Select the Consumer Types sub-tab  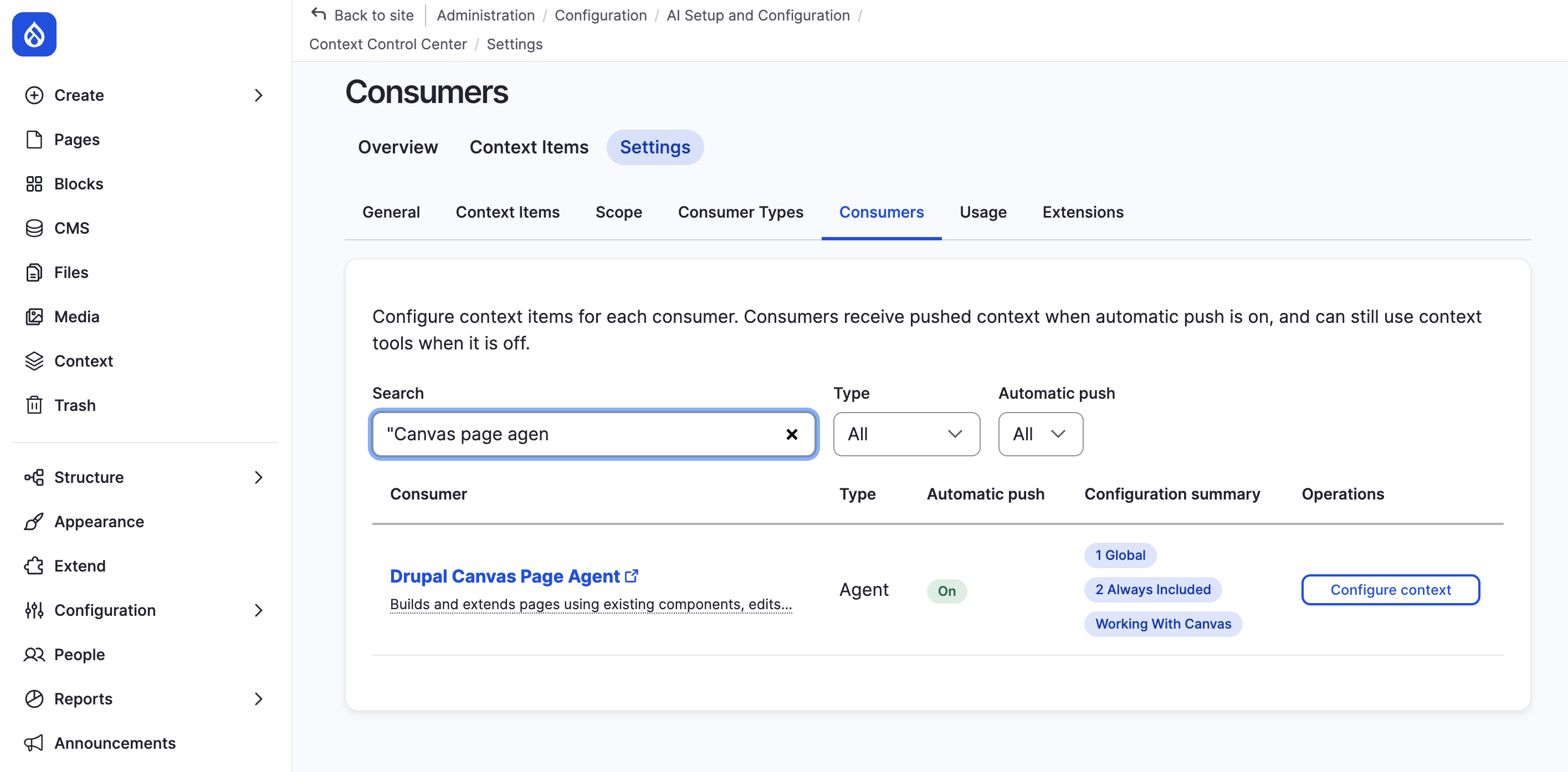(741, 212)
